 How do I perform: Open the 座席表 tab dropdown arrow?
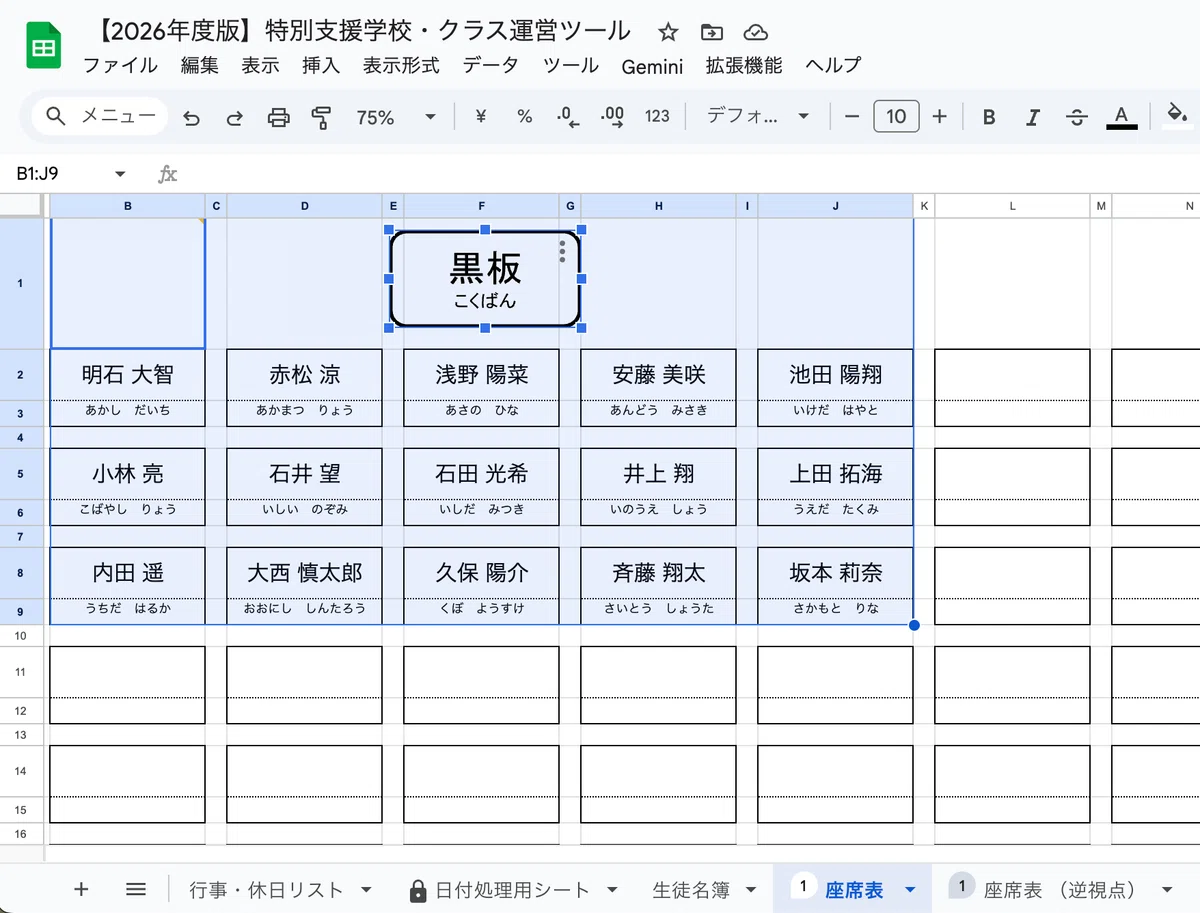[910, 889]
